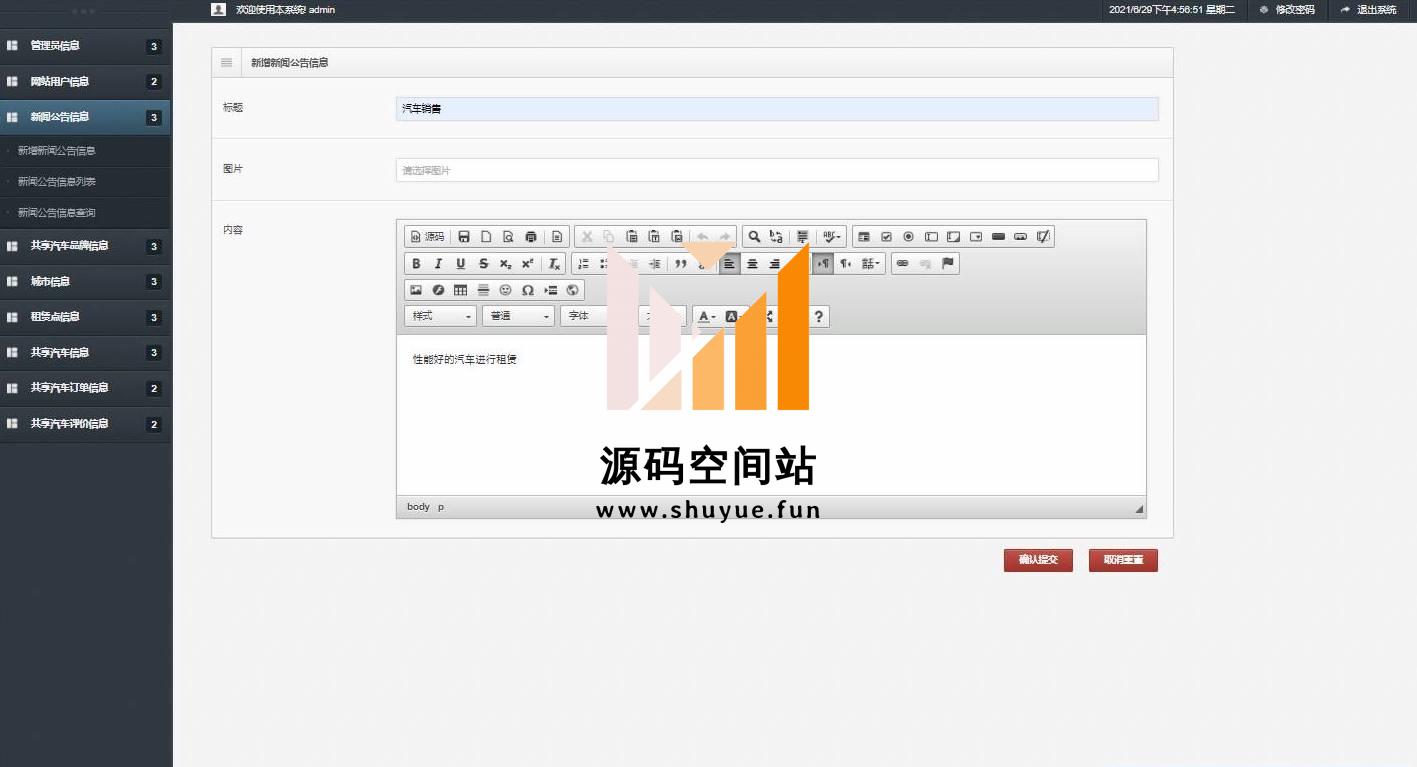Insert an anchor with the flag icon
This screenshot has width=1417, height=767.
tap(948, 264)
